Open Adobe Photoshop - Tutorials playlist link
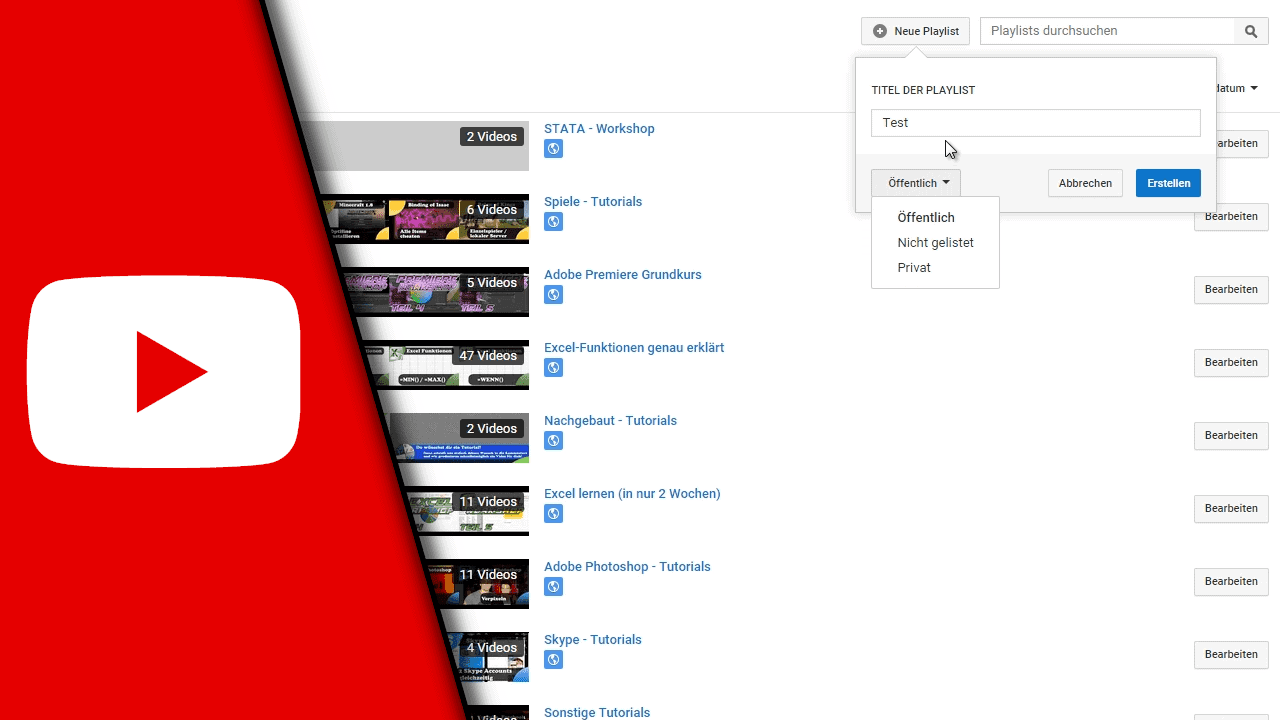Viewport: 1280px width, 720px height. pyautogui.click(x=627, y=566)
